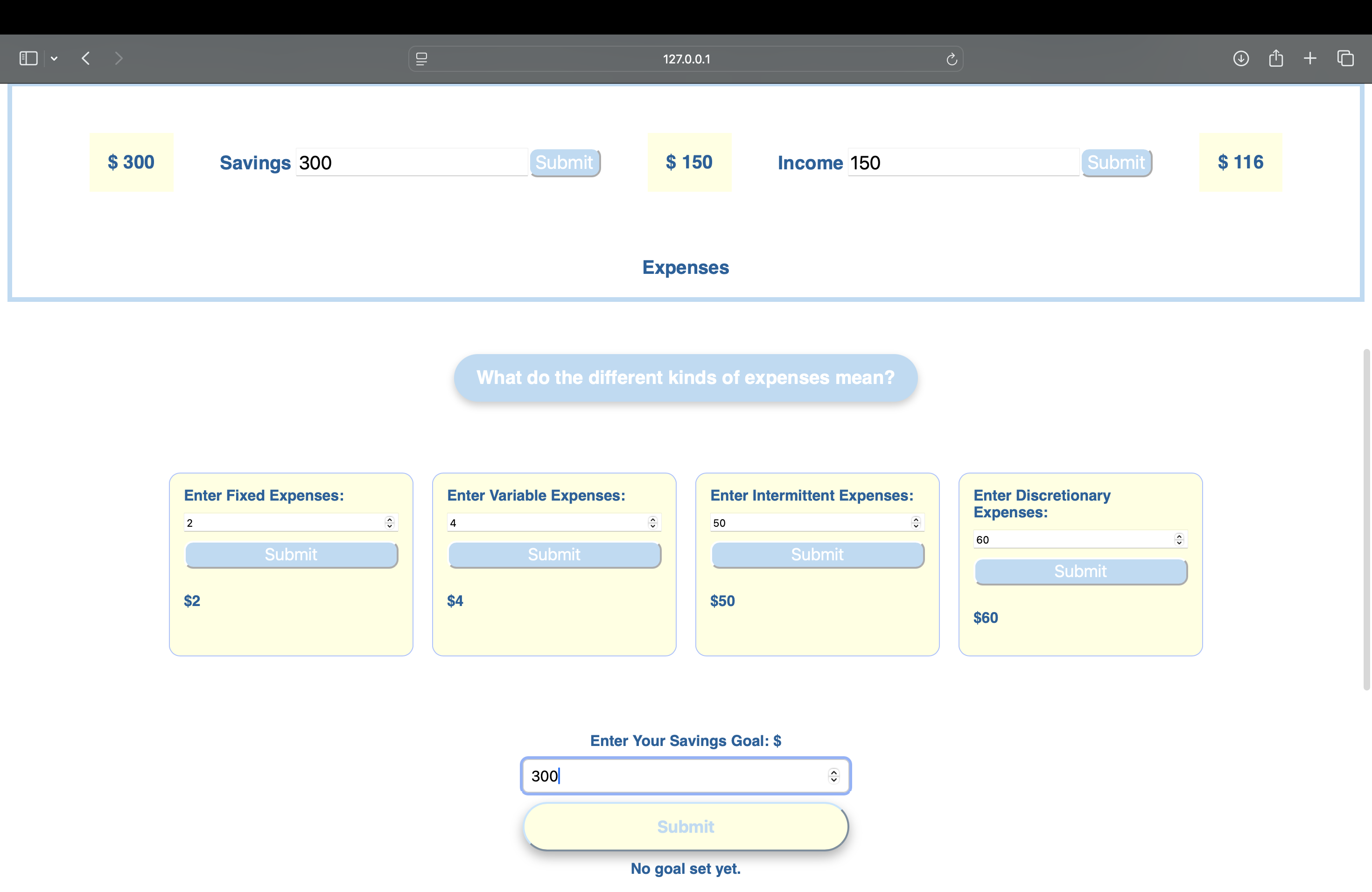Click the page's vertical scrollbar

click(x=1365, y=519)
